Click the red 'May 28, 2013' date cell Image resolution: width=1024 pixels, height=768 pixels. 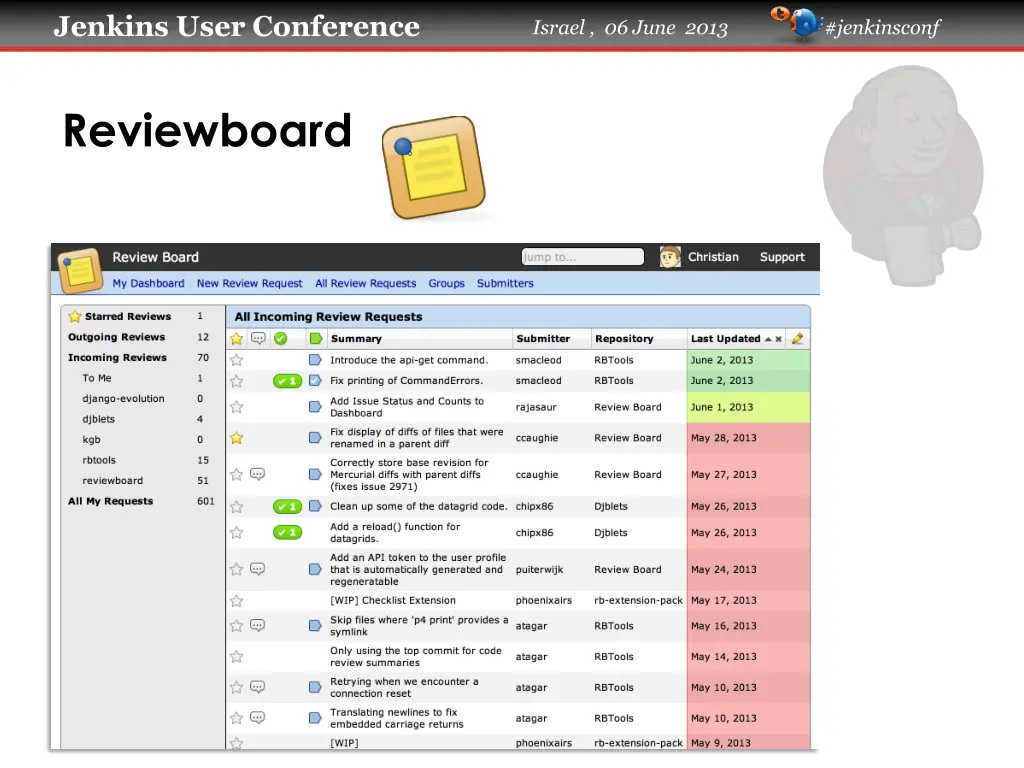748,438
